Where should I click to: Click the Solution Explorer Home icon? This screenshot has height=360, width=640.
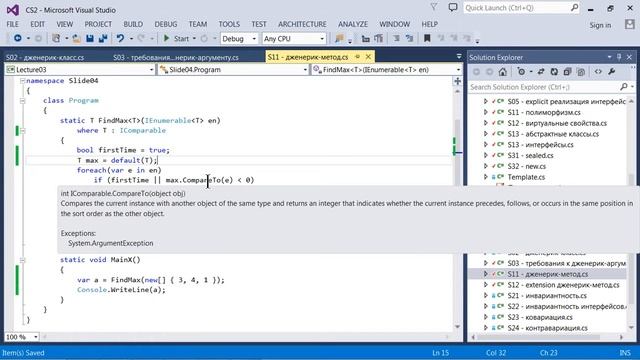tap(502, 72)
